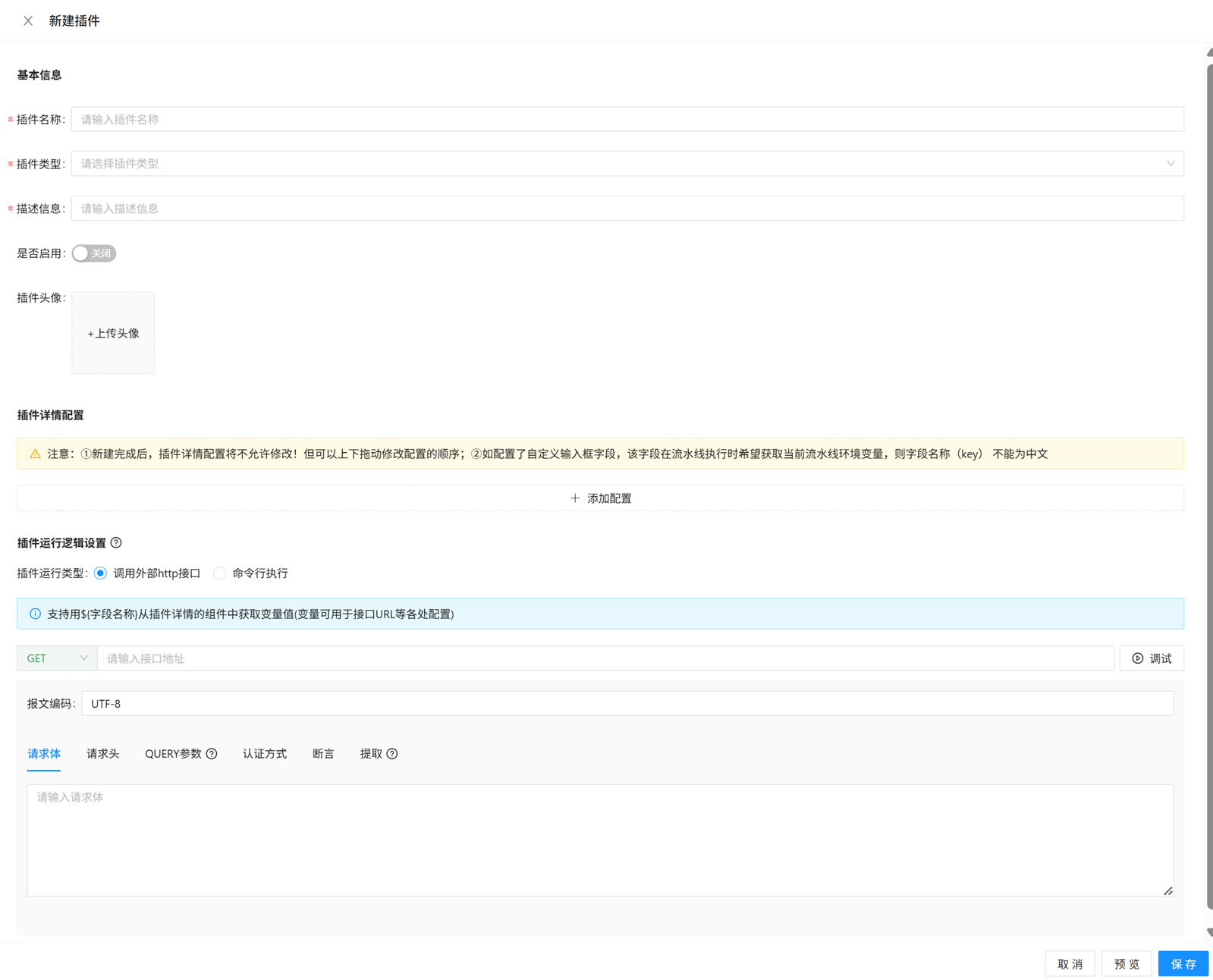Viewport: 1213px width, 980px height.
Task: Click the info icon in blue banner
Action: [35, 614]
